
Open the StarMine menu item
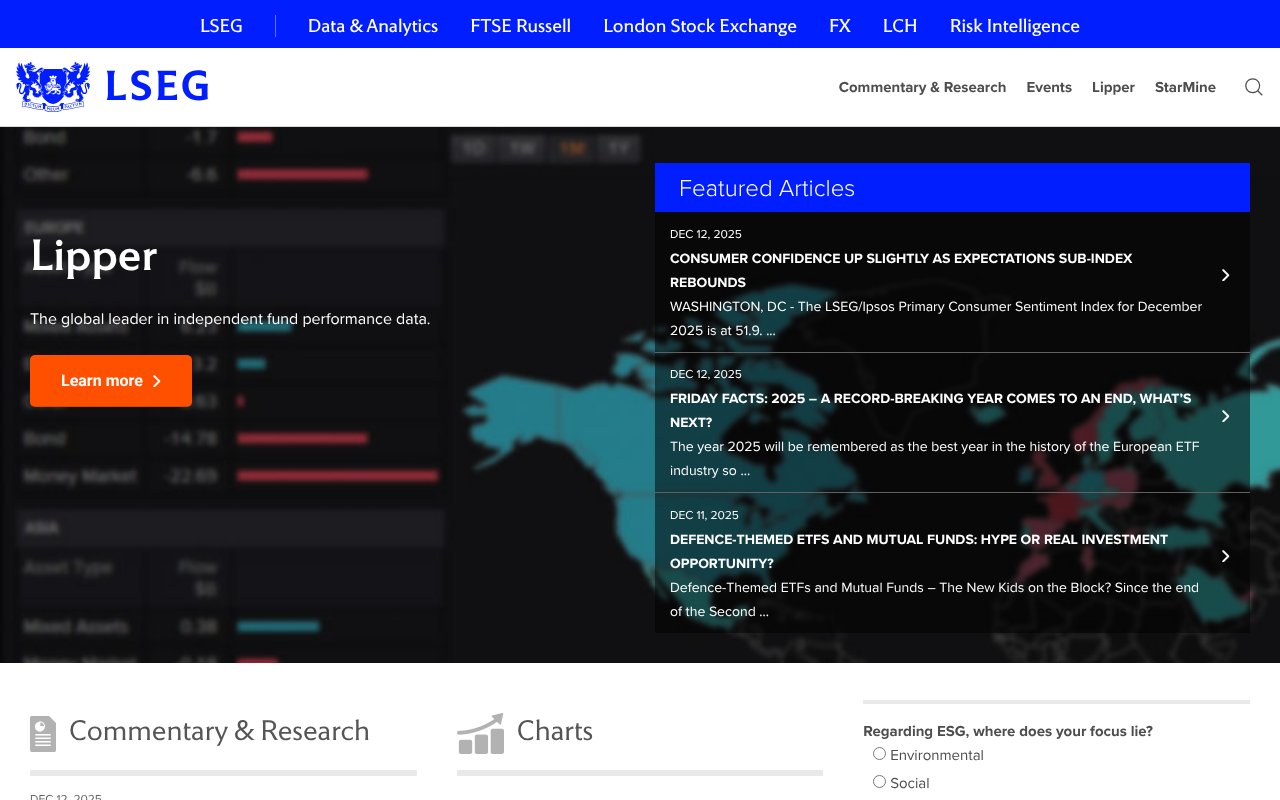pyautogui.click(x=1185, y=87)
